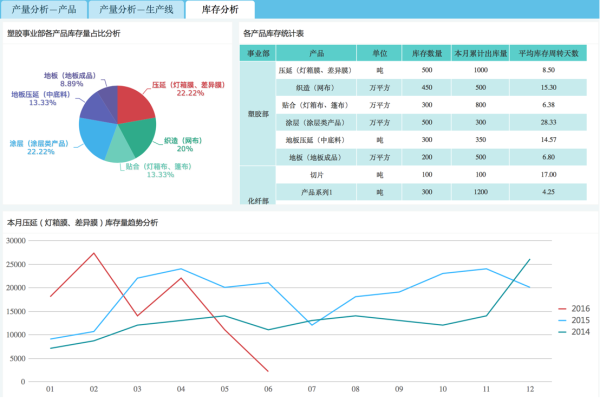Select the 织造（网布） table cell
The height and width of the screenshot is (402, 600).
click(316, 88)
